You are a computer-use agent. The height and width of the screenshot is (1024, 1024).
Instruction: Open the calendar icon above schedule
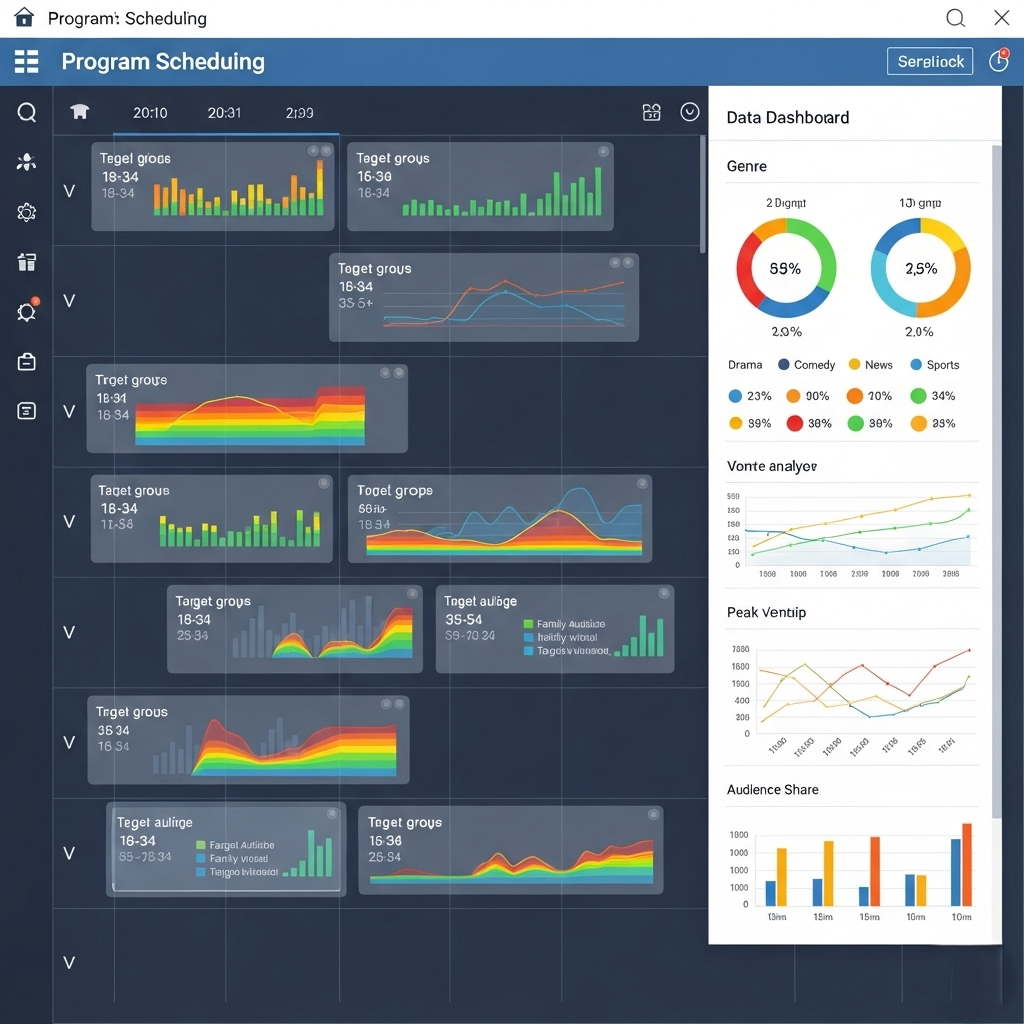(652, 112)
